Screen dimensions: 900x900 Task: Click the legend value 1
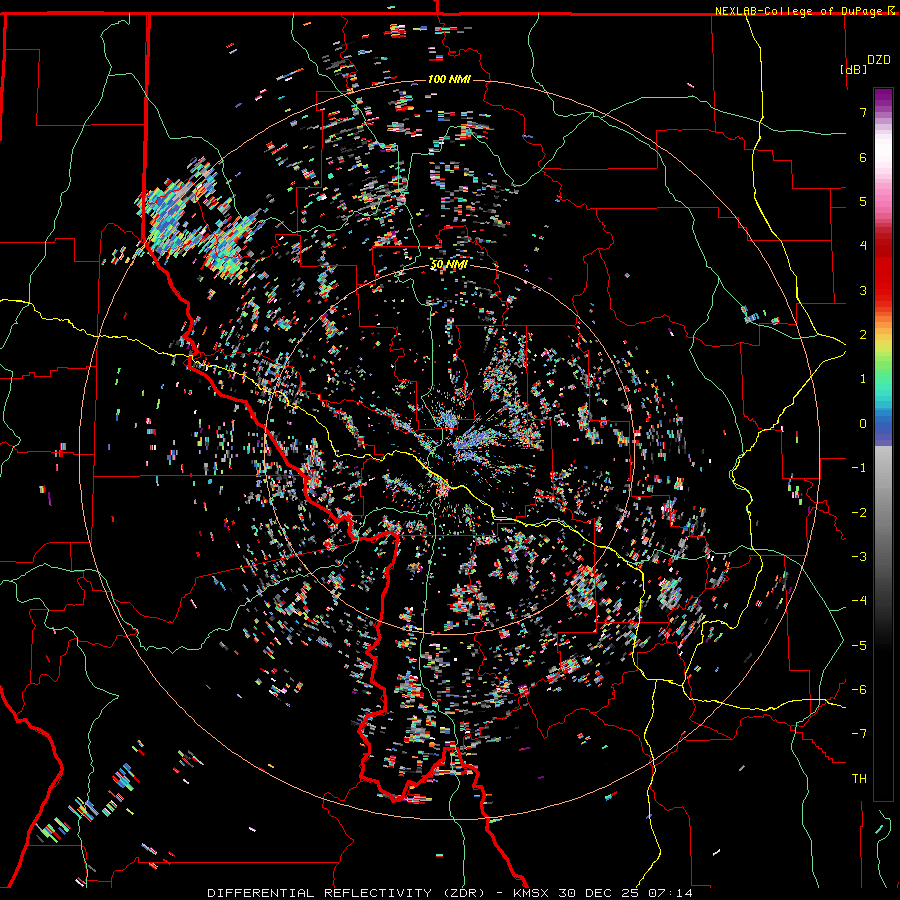click(x=863, y=379)
